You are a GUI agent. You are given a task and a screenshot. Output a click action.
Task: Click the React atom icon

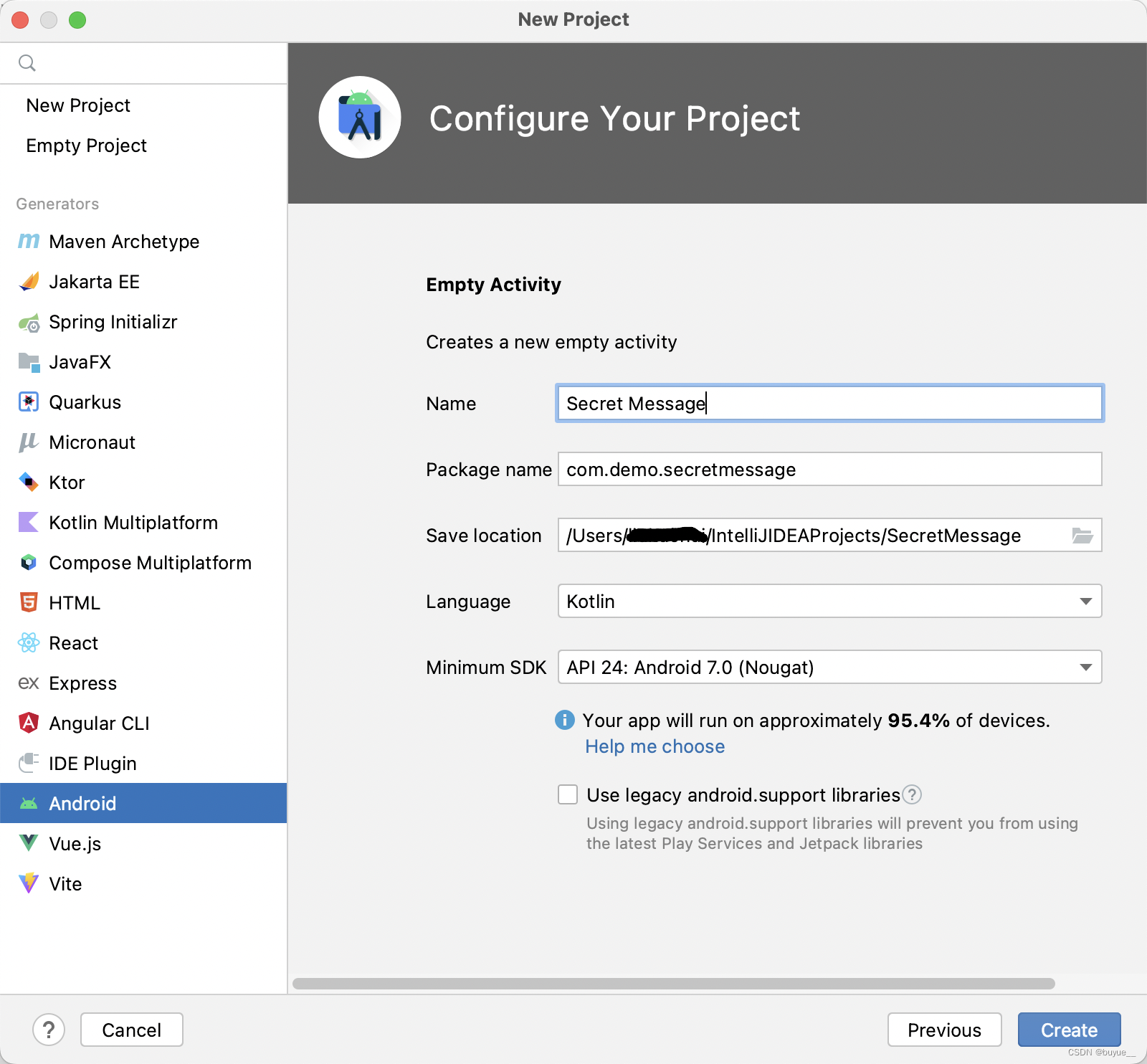[x=29, y=642]
